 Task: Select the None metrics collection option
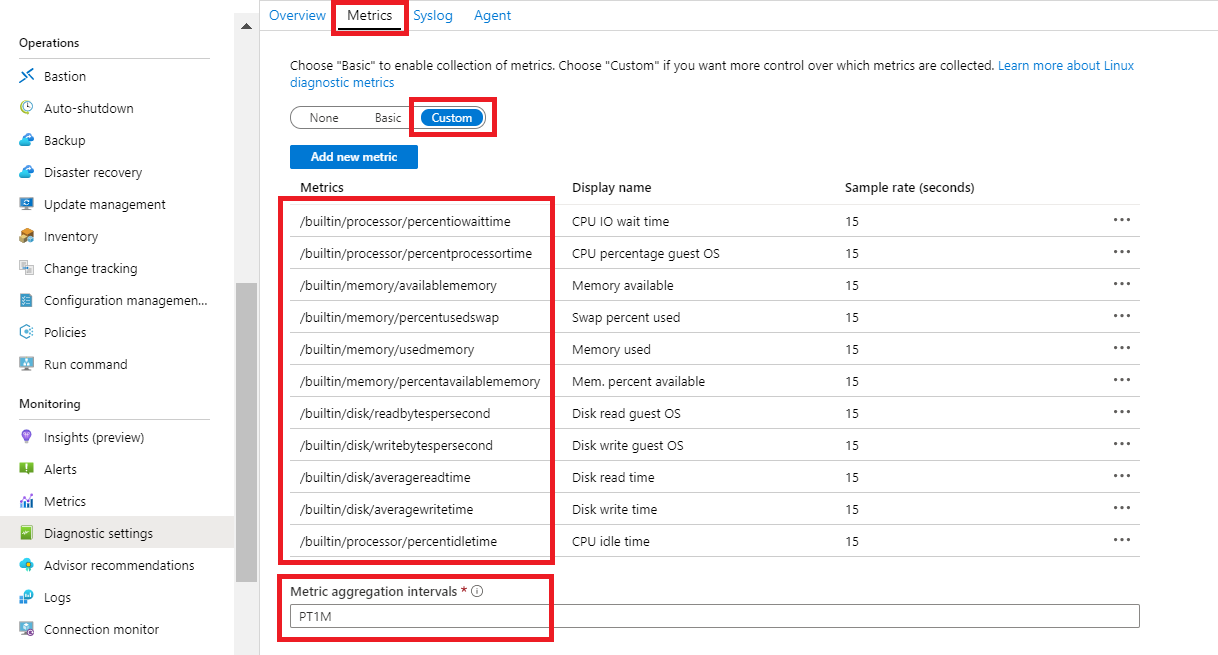[x=323, y=117]
